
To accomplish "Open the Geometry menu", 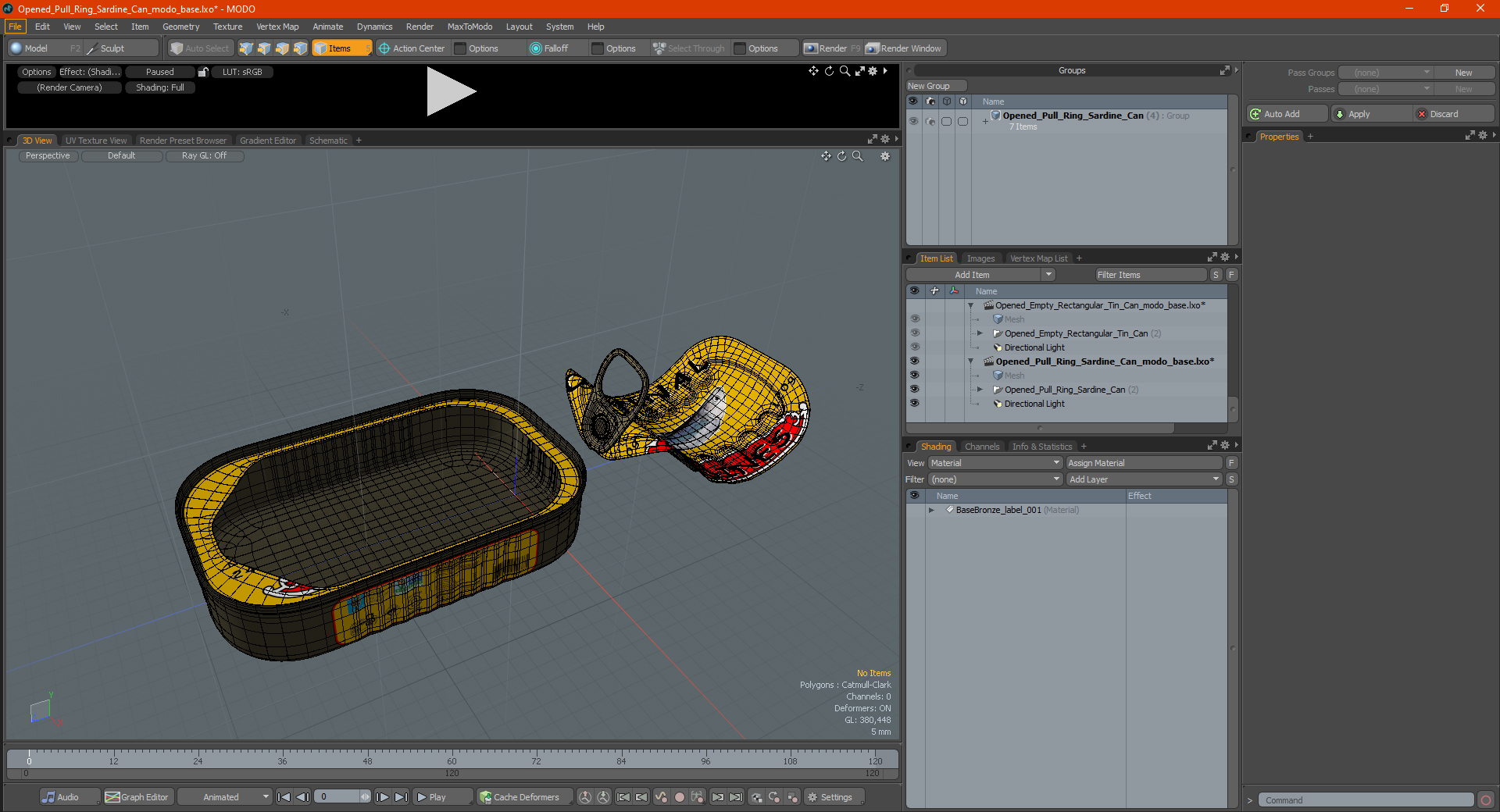I will [180, 27].
